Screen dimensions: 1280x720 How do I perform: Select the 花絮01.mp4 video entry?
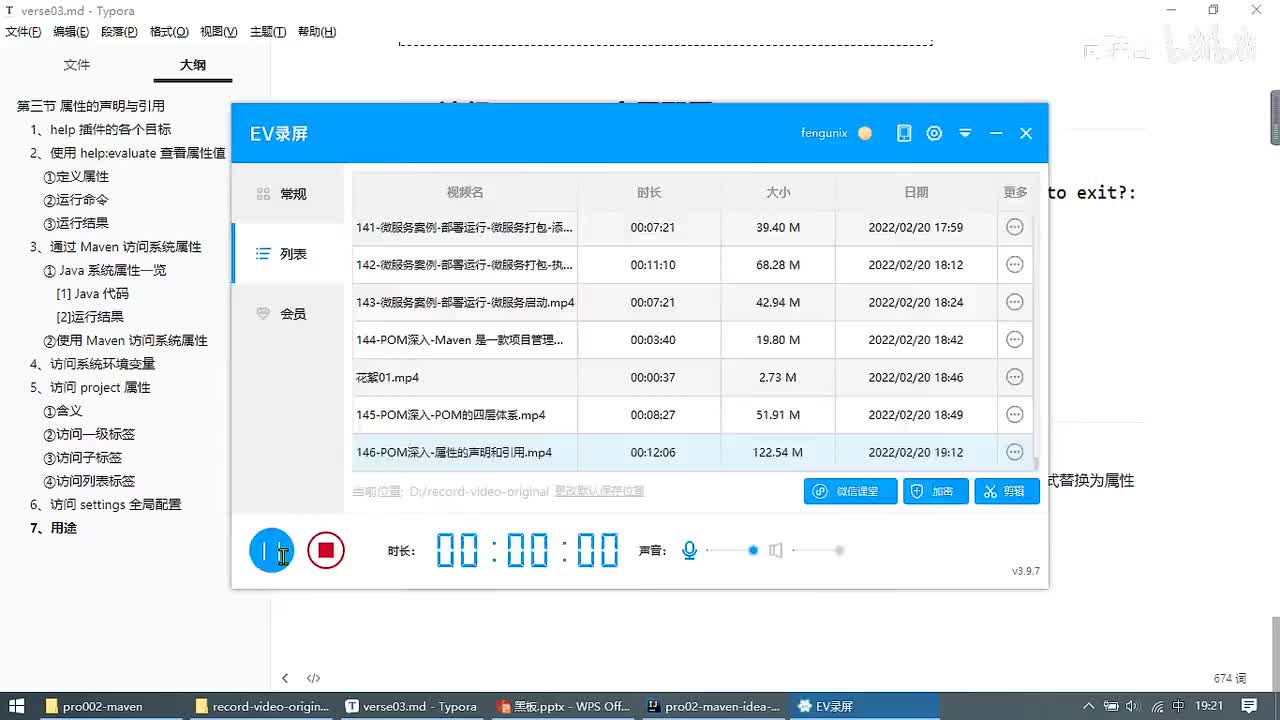coord(692,377)
